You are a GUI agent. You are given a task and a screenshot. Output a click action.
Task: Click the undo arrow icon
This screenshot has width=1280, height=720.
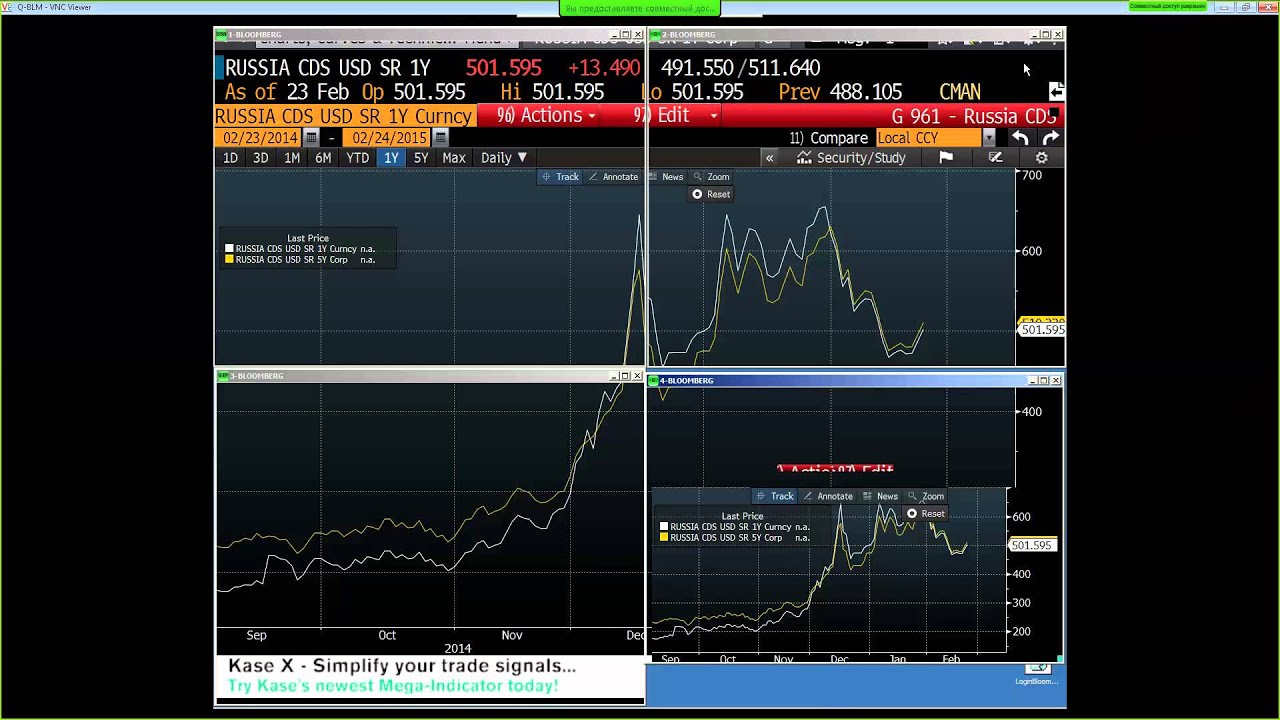click(1019, 138)
